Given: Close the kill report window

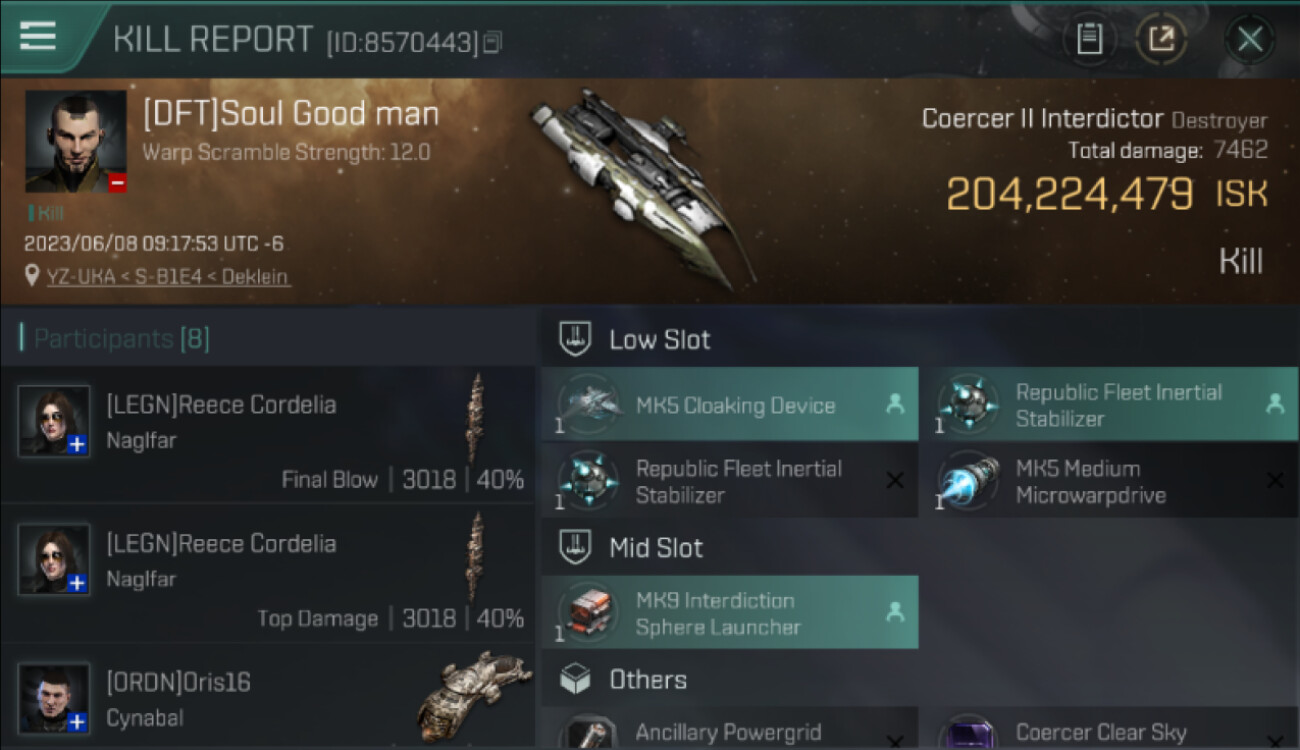Looking at the screenshot, I should point(1250,39).
